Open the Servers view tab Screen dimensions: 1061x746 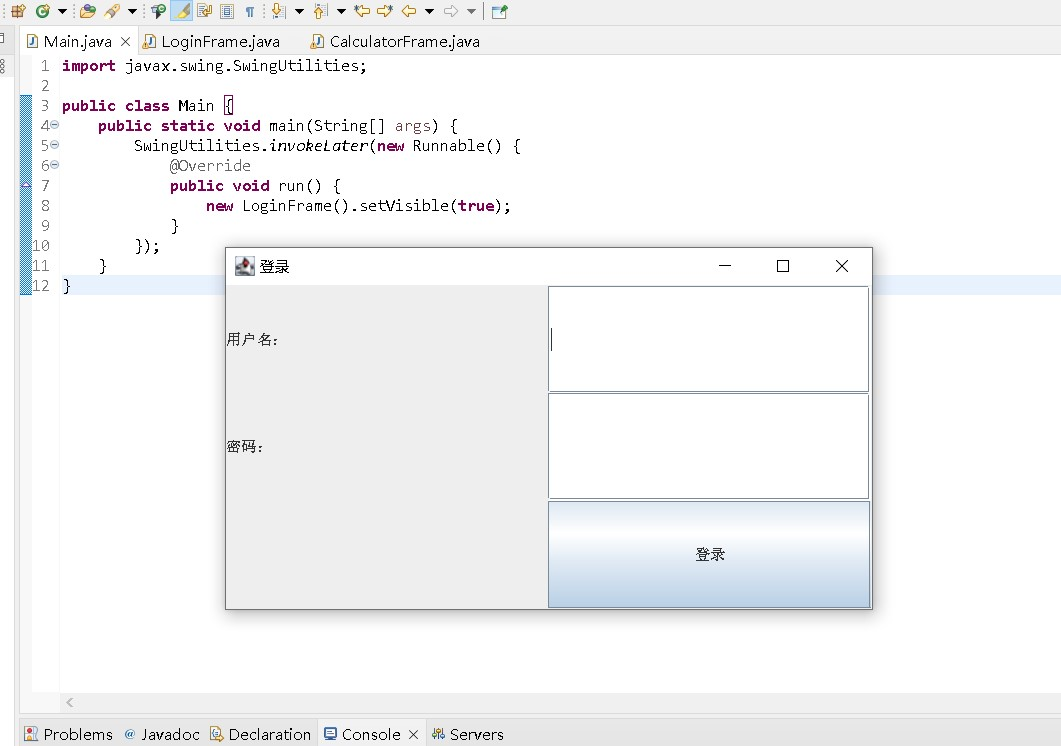click(468, 734)
